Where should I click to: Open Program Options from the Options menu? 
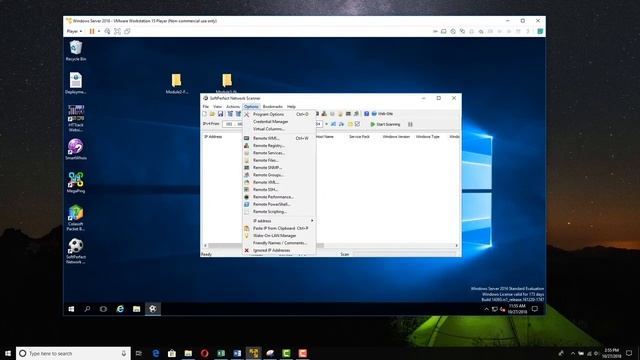(279, 114)
